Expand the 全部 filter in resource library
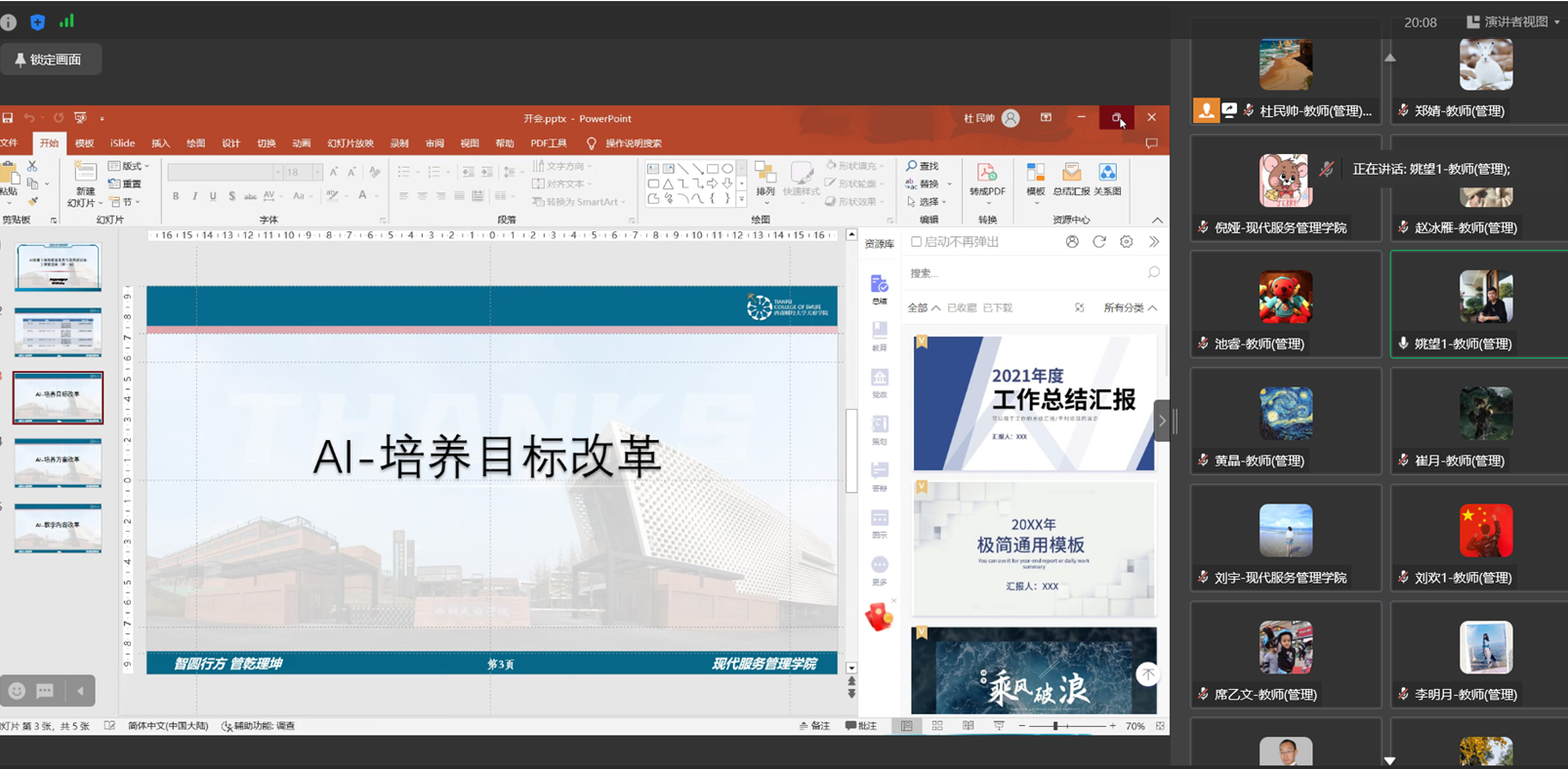The height and width of the screenshot is (769, 1568). (x=924, y=307)
